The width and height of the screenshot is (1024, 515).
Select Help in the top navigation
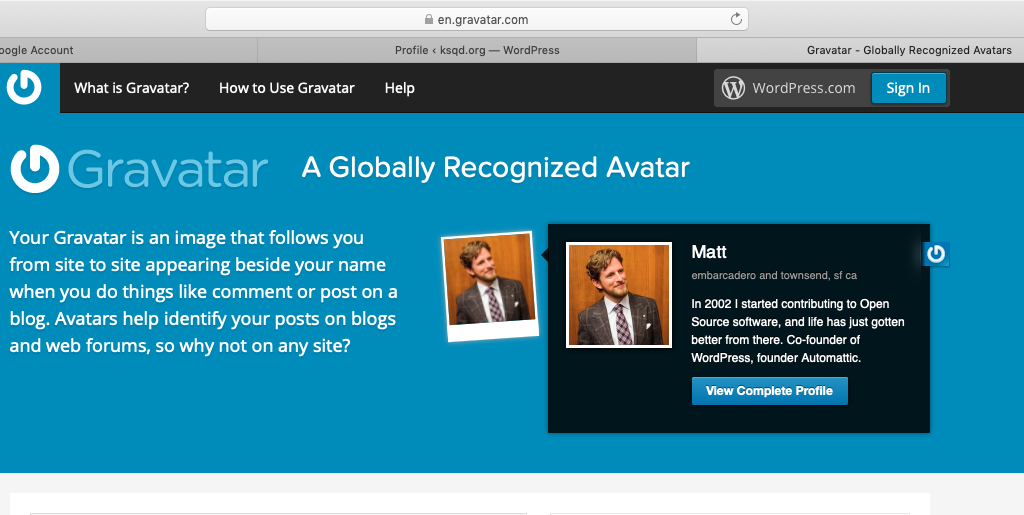pyautogui.click(x=399, y=88)
